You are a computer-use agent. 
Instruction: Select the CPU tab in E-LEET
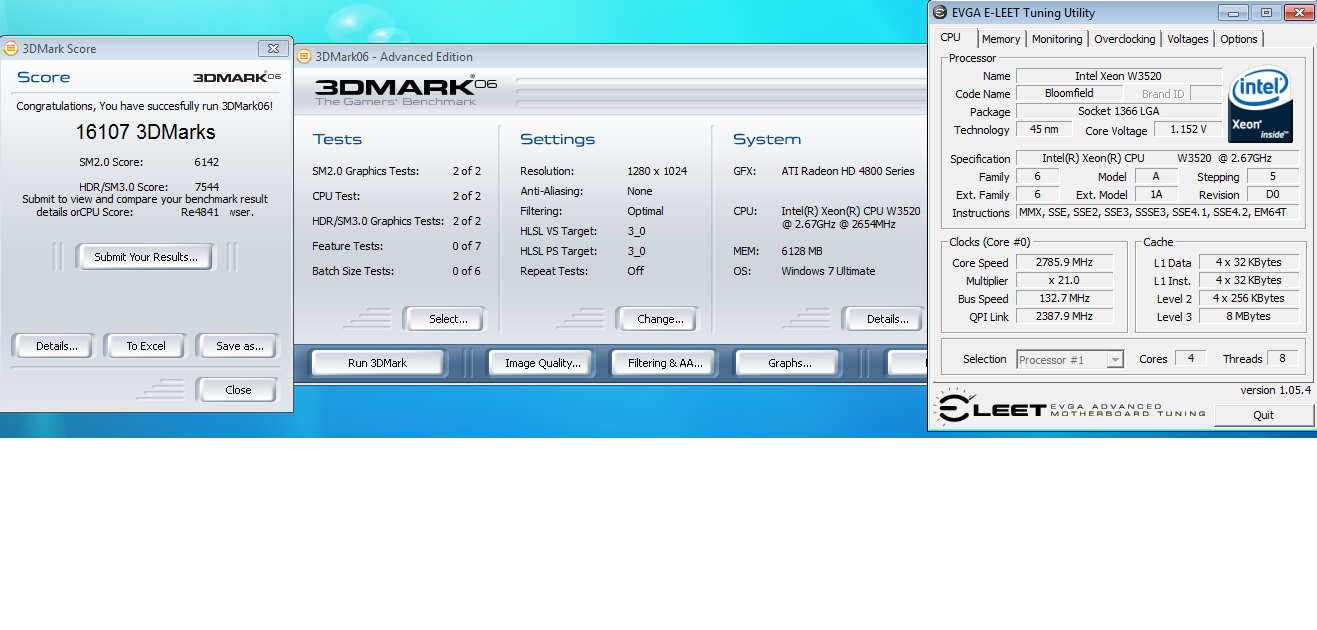click(951, 38)
